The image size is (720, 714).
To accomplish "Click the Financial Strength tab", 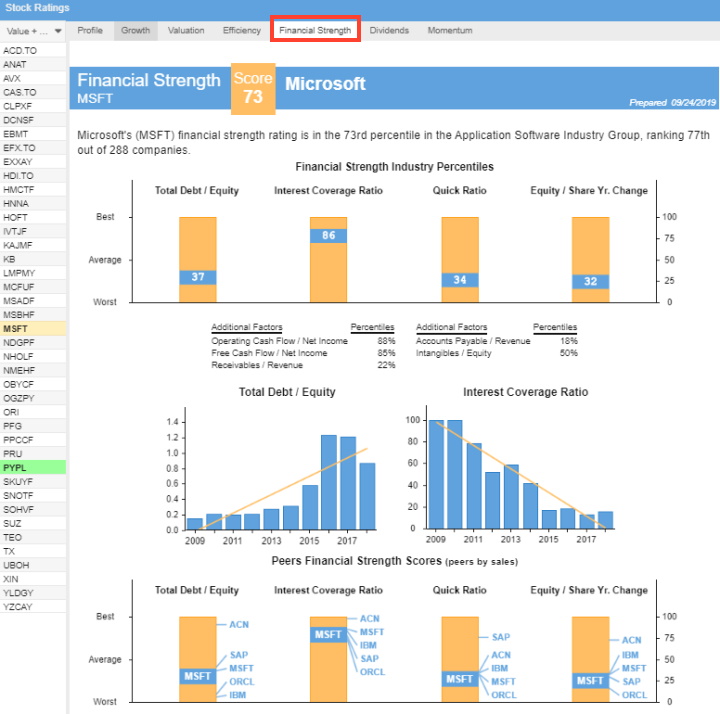I will click(x=315, y=31).
